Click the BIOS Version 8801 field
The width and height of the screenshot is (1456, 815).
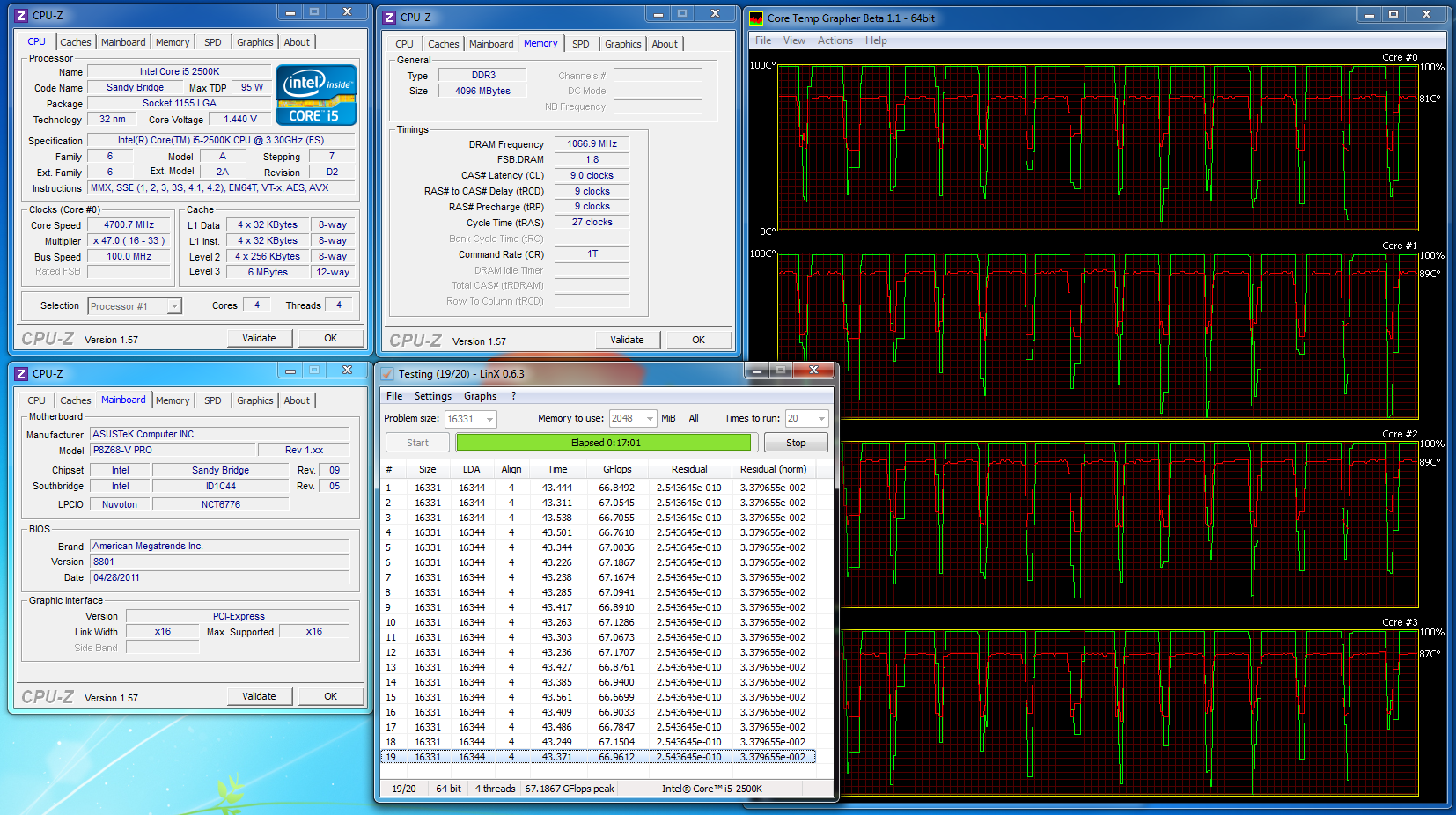coord(220,562)
